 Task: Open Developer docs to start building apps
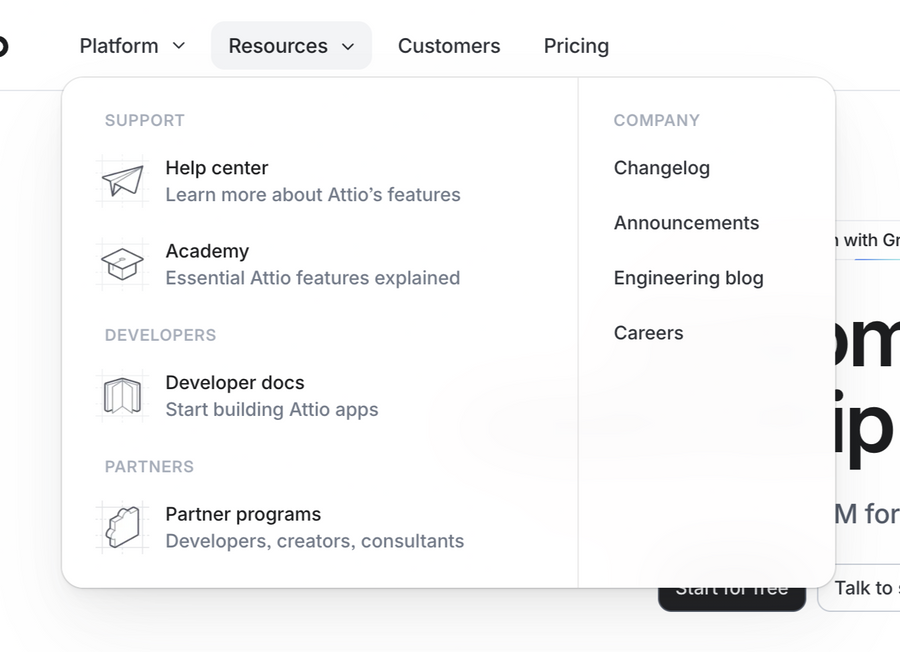pos(235,383)
